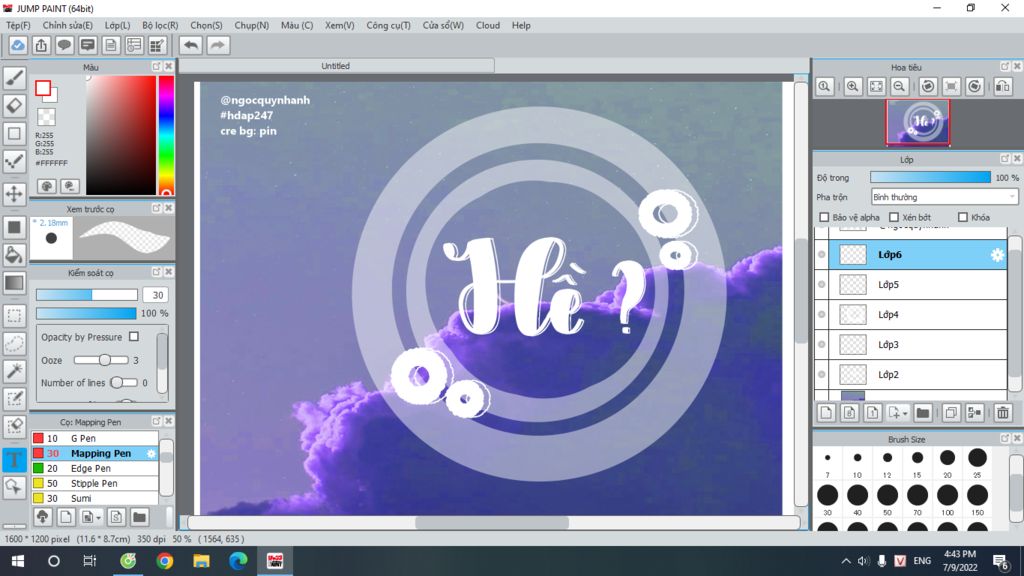This screenshot has width=1024, height=576.
Task: Open the Pha trộn blend mode dropdown
Action: click(x=944, y=197)
